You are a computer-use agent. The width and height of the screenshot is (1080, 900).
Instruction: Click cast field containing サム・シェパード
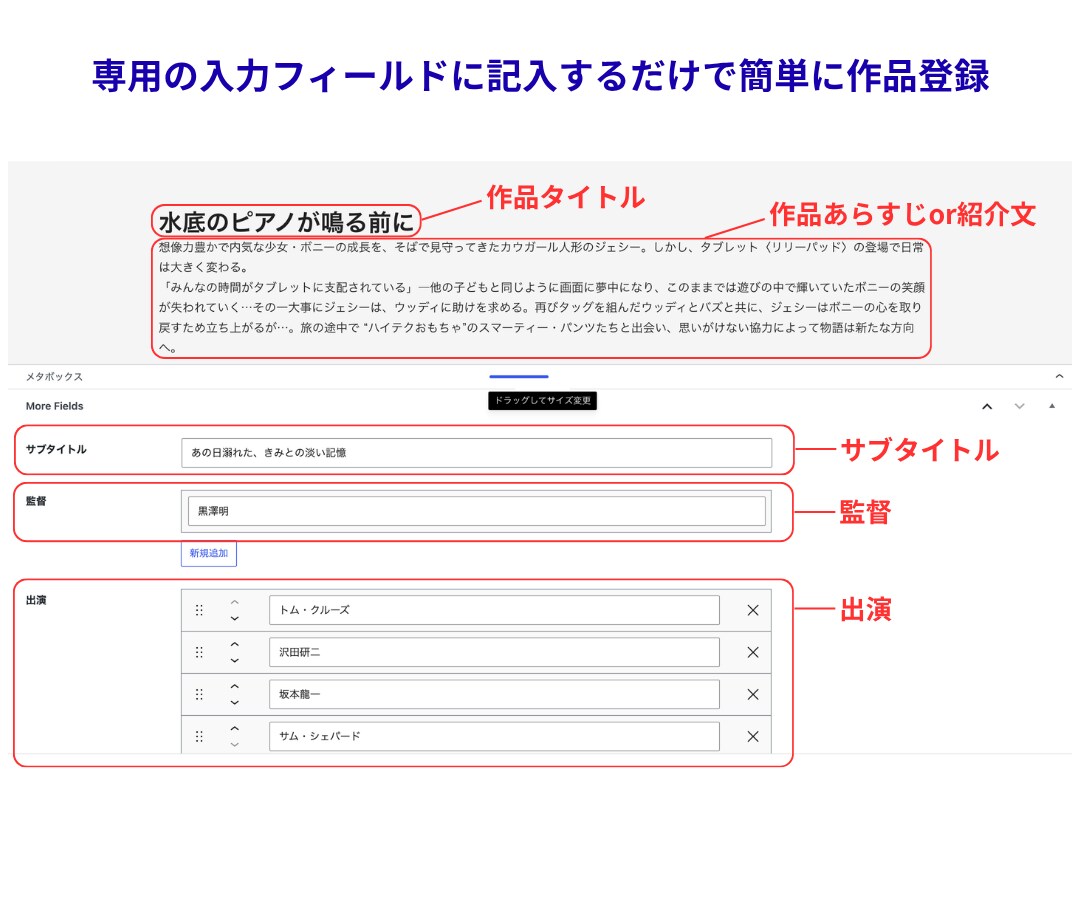pyautogui.click(x=494, y=736)
